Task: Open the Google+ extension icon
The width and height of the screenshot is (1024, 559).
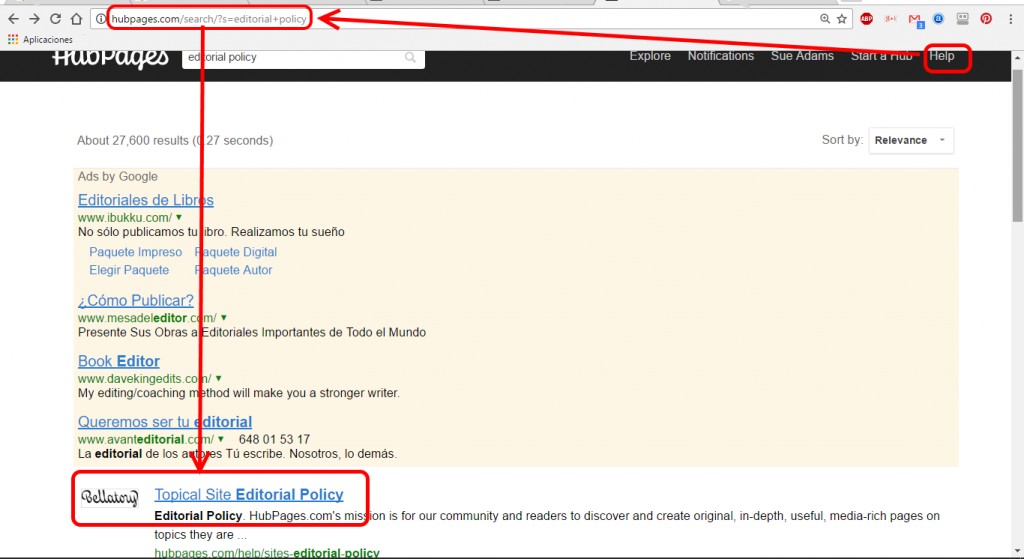Action: [890, 19]
